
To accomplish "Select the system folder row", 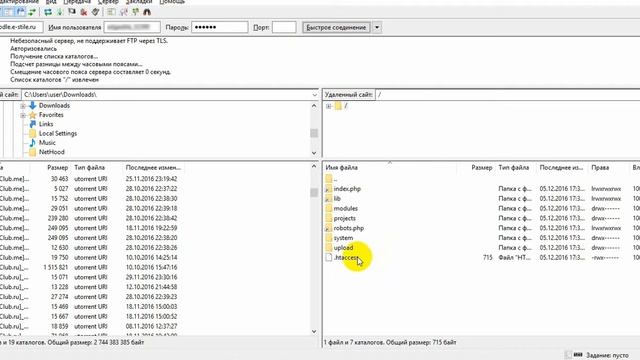I will (x=482, y=238).
